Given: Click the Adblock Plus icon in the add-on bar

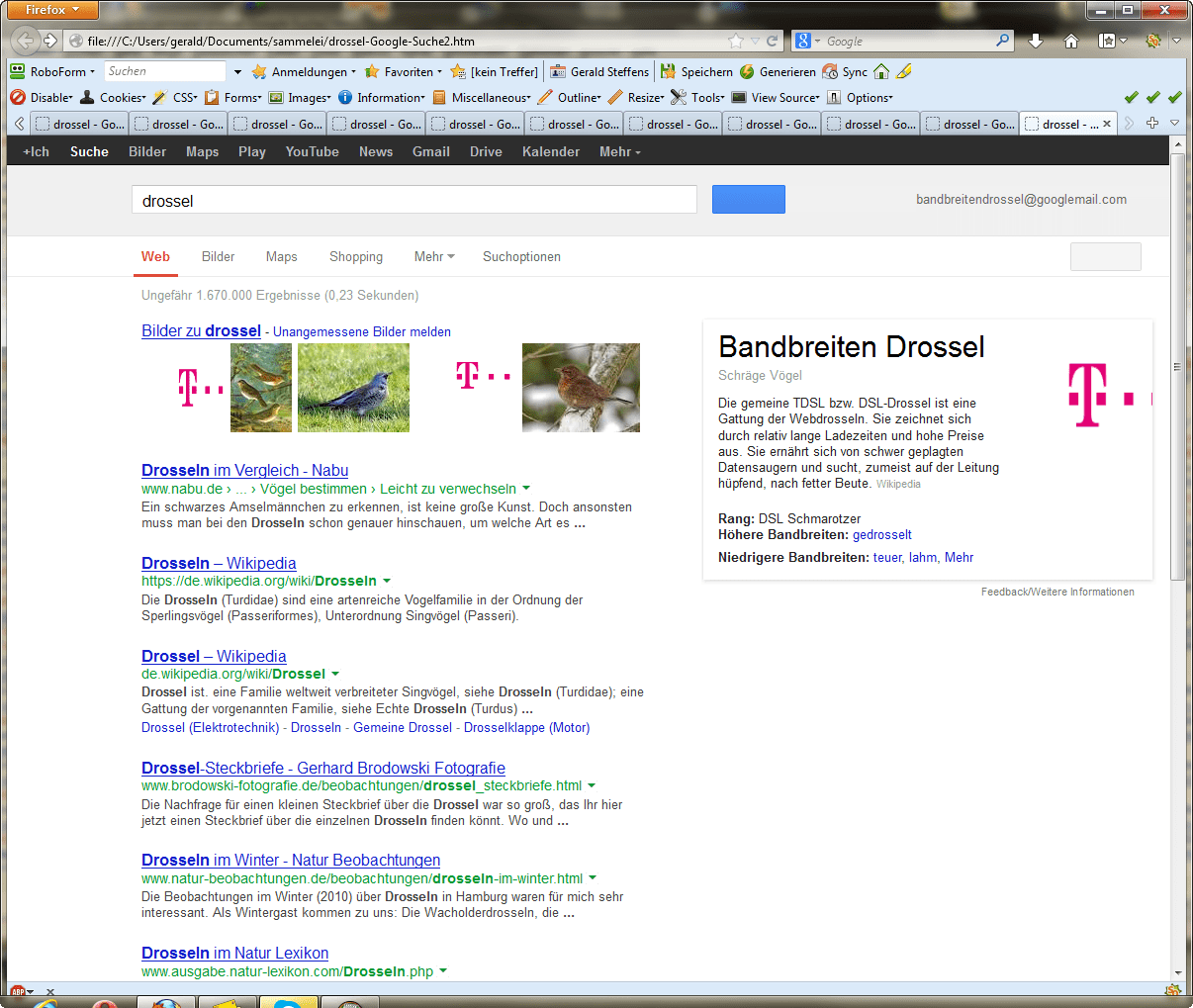Looking at the screenshot, I should tap(17, 991).
